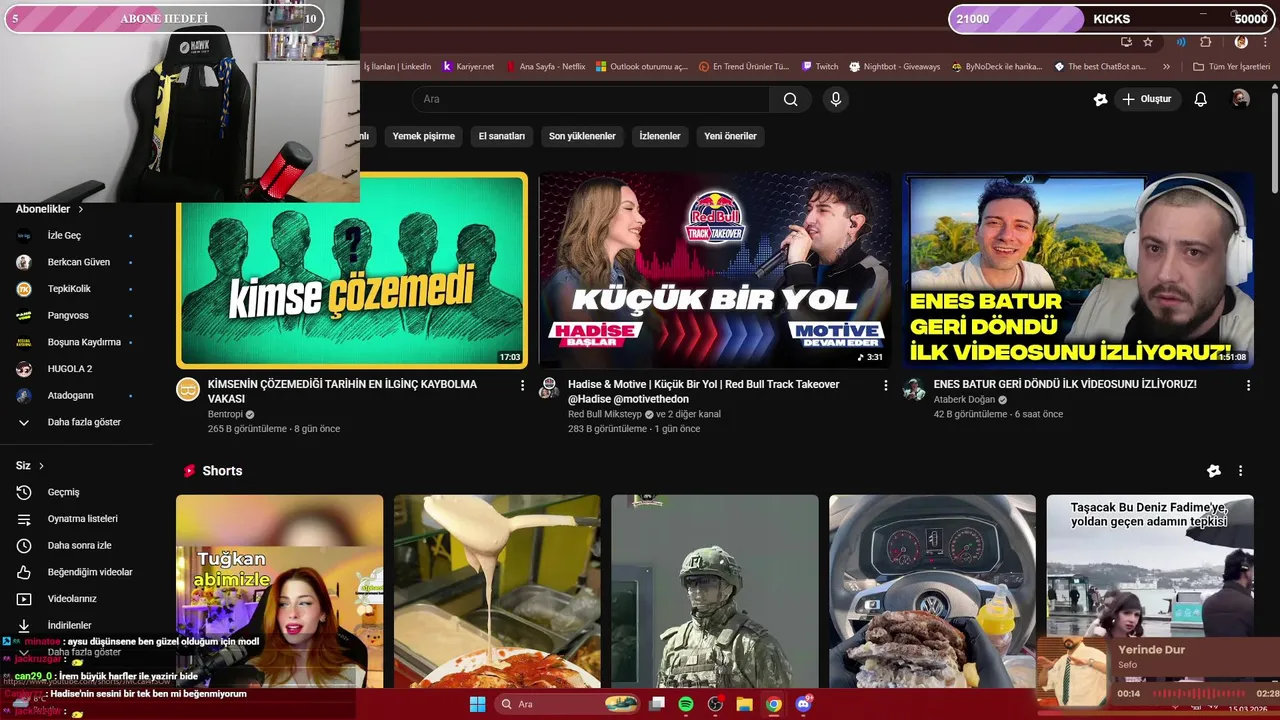Open Red Bull Miksteyp channel link
Viewport: 1280px width, 720px height.
604,414
